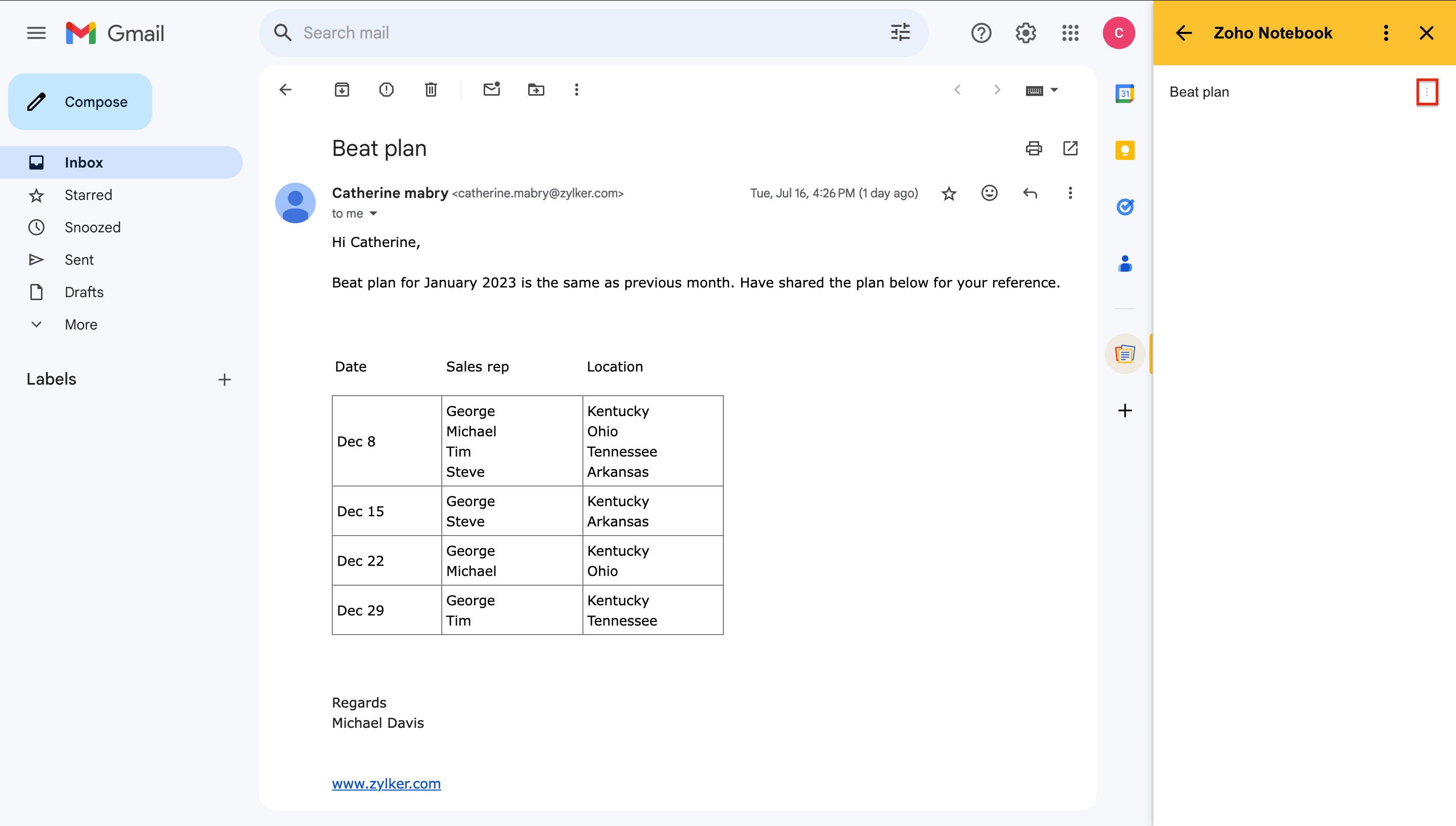This screenshot has height=826, width=1456.
Task: Star Catherine mabry's message
Action: (949, 193)
